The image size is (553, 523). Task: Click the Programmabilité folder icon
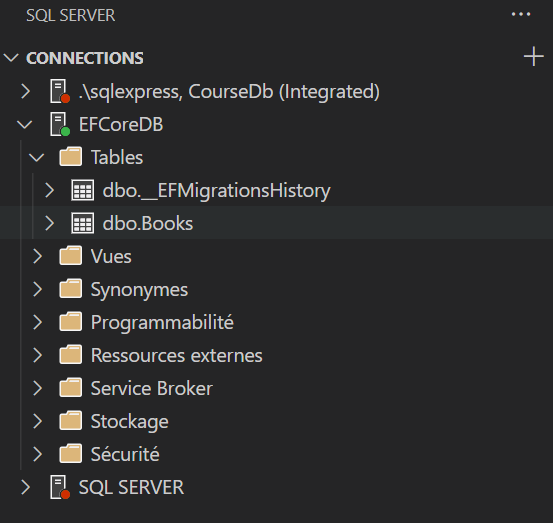pos(71,321)
